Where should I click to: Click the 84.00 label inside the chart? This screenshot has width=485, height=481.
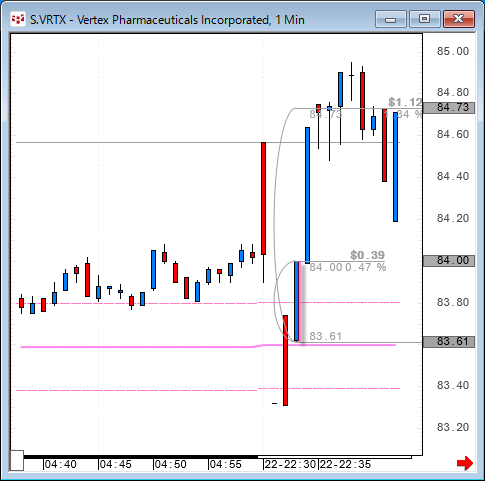326,267
